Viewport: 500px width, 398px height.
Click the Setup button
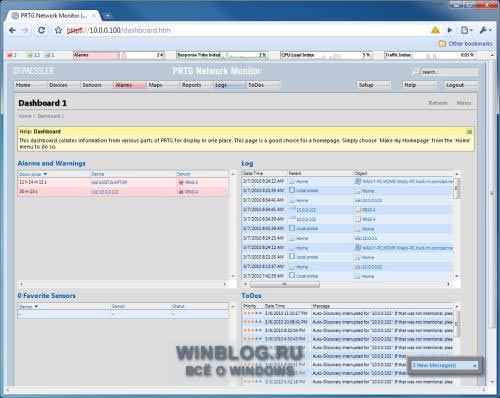(374, 85)
